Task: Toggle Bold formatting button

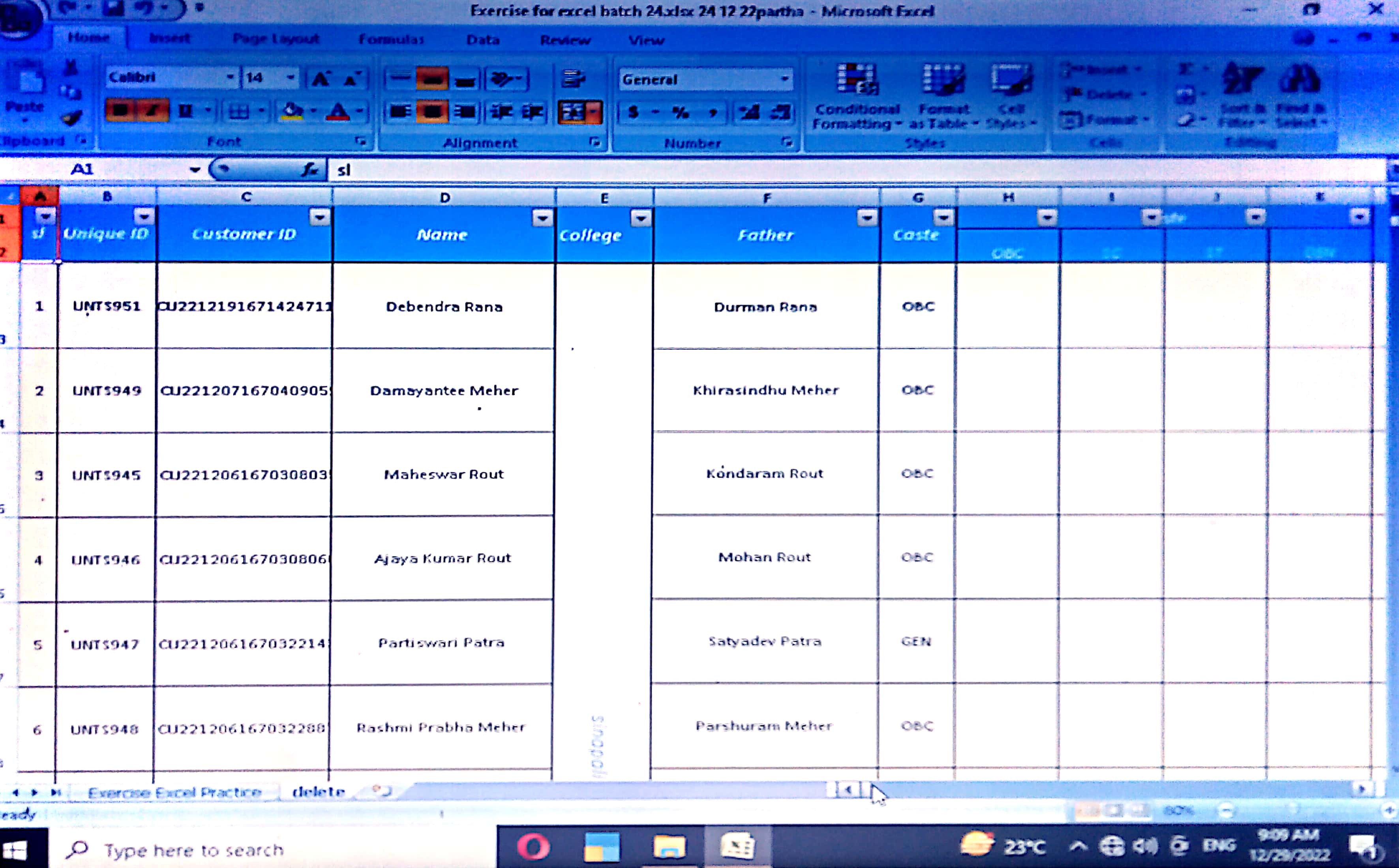Action: (120, 110)
